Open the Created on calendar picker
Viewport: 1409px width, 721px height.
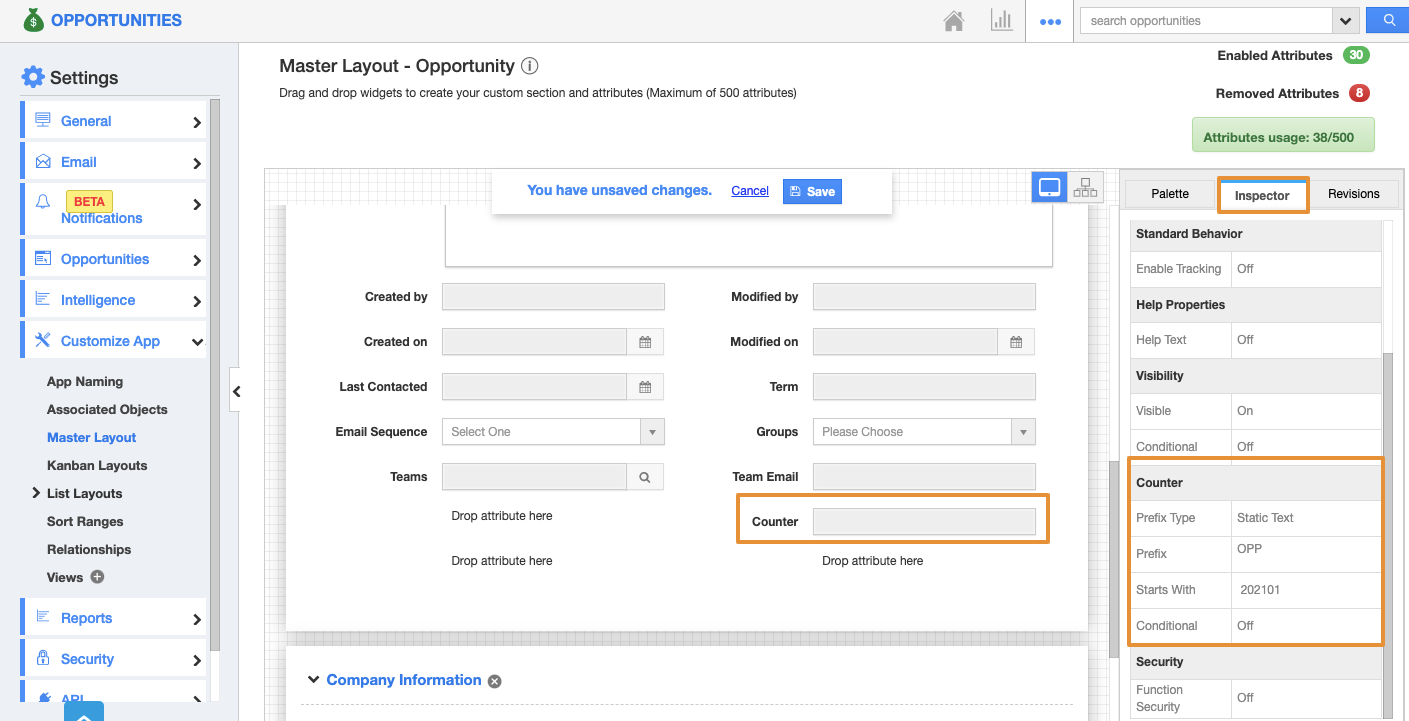[645, 342]
